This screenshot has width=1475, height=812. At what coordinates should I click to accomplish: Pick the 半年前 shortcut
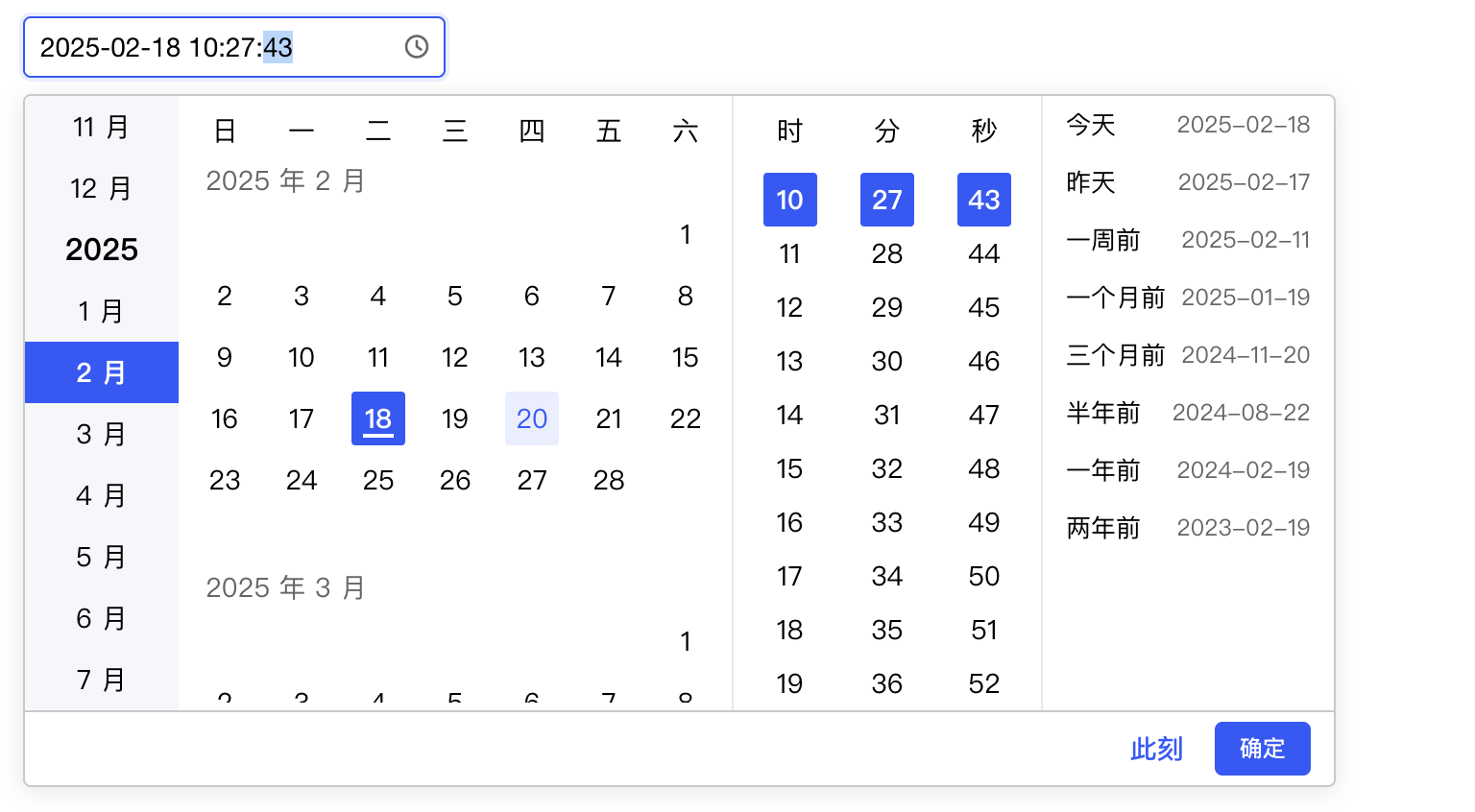[1188, 413]
